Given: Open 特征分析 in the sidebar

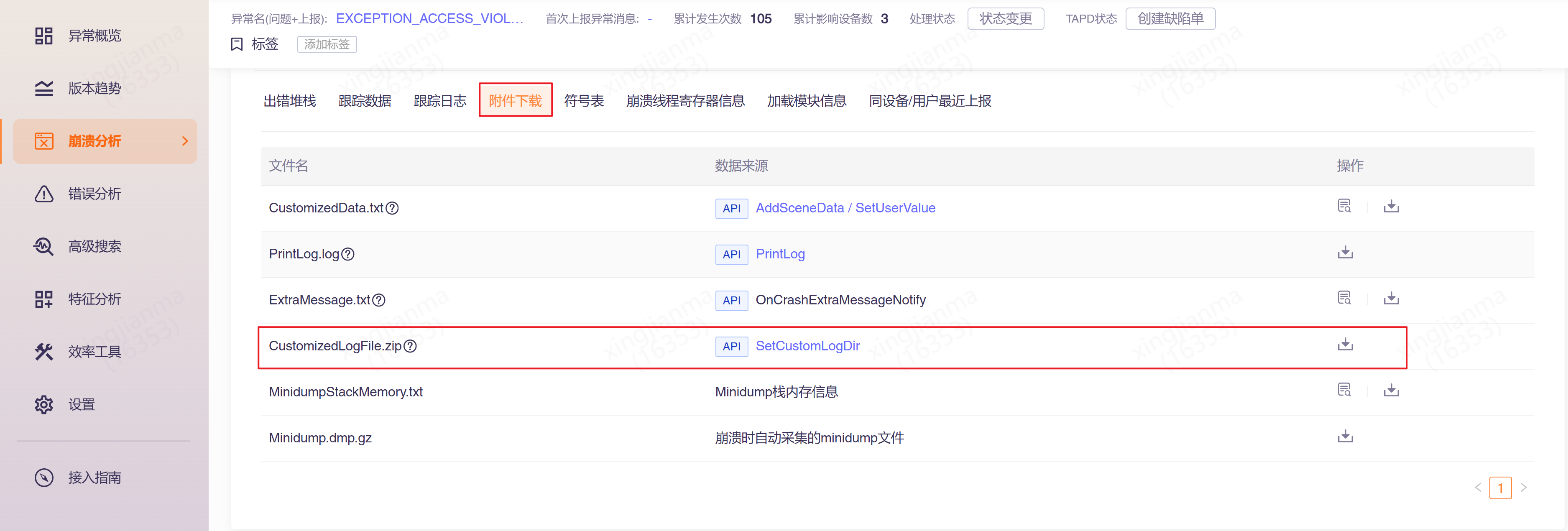Looking at the screenshot, I should click(94, 299).
